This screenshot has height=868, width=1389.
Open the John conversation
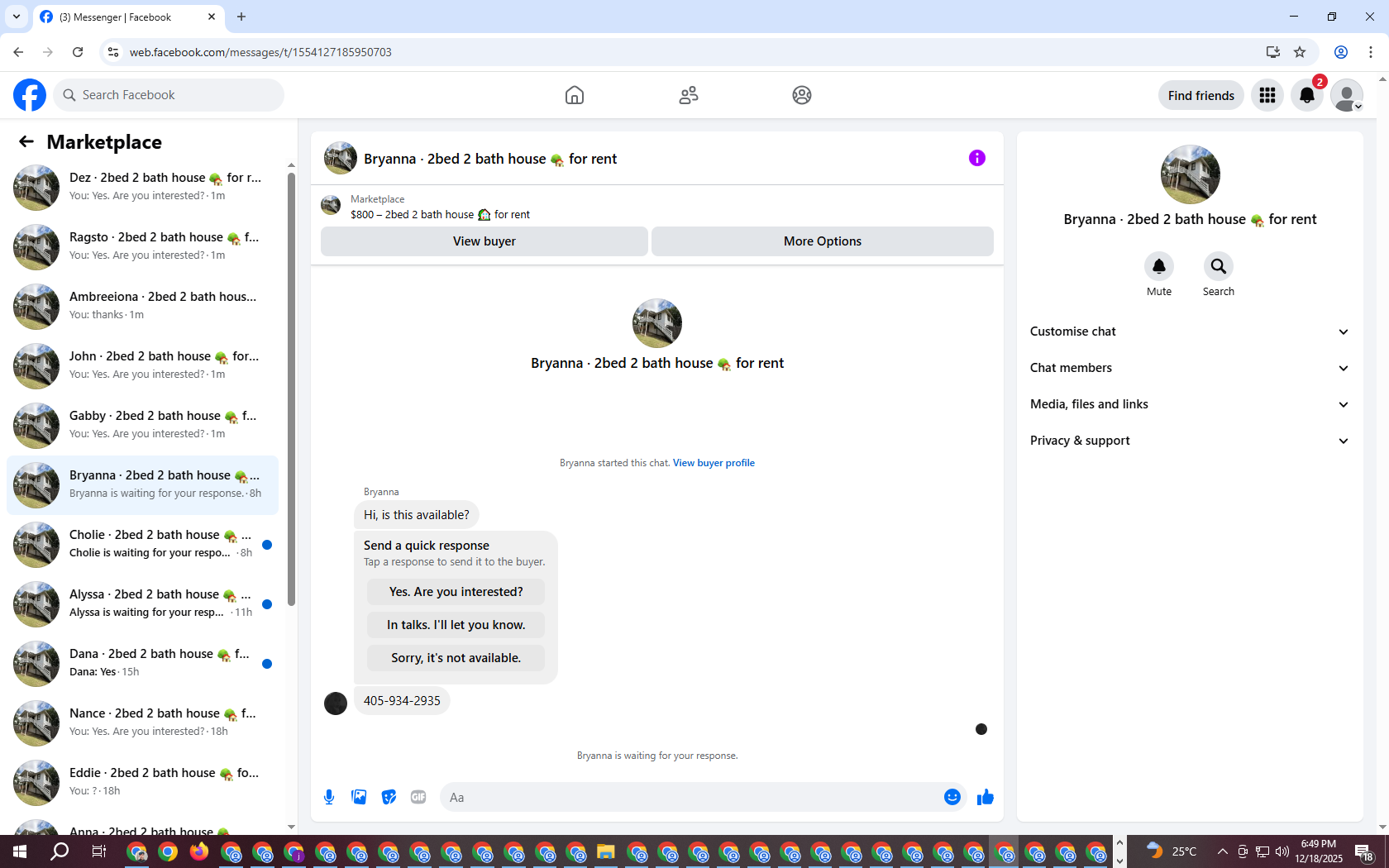(x=142, y=365)
